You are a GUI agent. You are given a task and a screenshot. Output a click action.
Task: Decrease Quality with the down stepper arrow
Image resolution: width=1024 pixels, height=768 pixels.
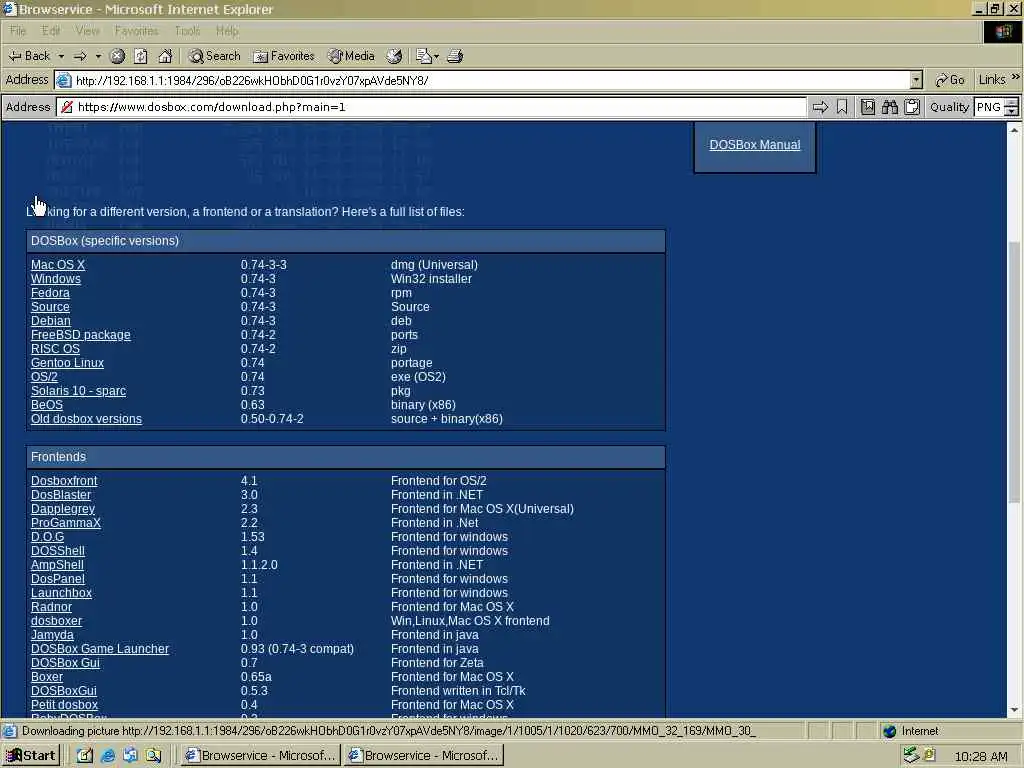(1012, 112)
